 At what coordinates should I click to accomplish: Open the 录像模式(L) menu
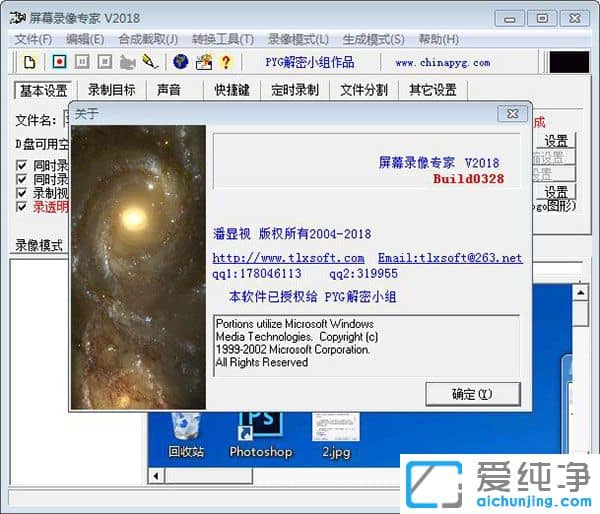pyautogui.click(x=298, y=39)
